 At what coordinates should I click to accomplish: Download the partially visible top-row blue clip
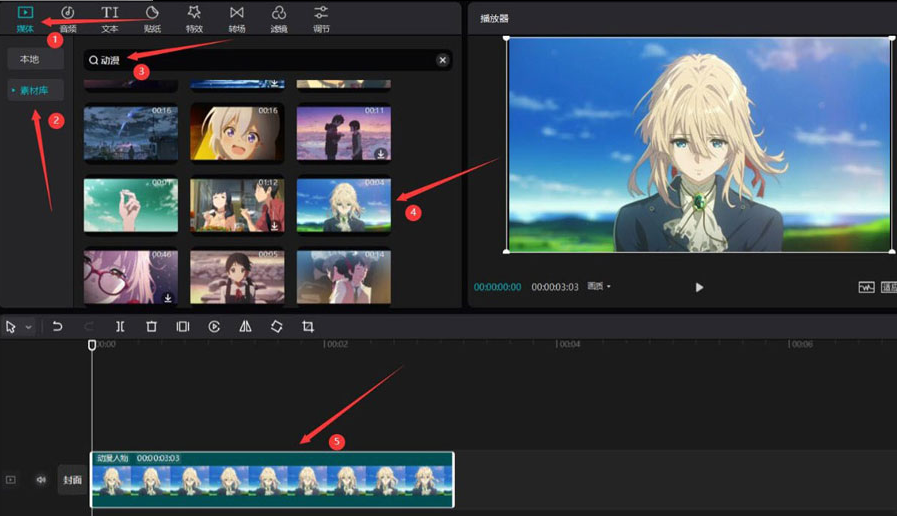[275, 83]
